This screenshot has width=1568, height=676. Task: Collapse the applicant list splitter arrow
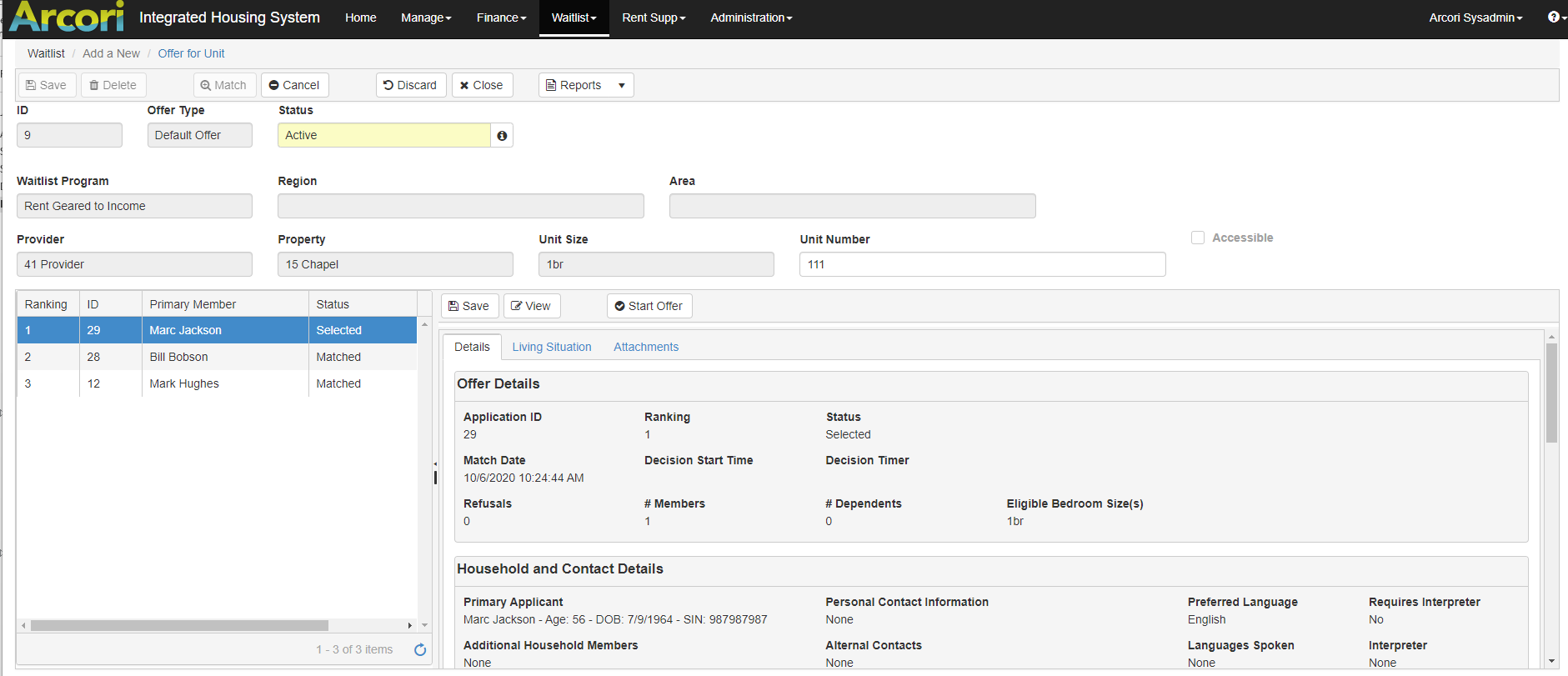click(435, 463)
